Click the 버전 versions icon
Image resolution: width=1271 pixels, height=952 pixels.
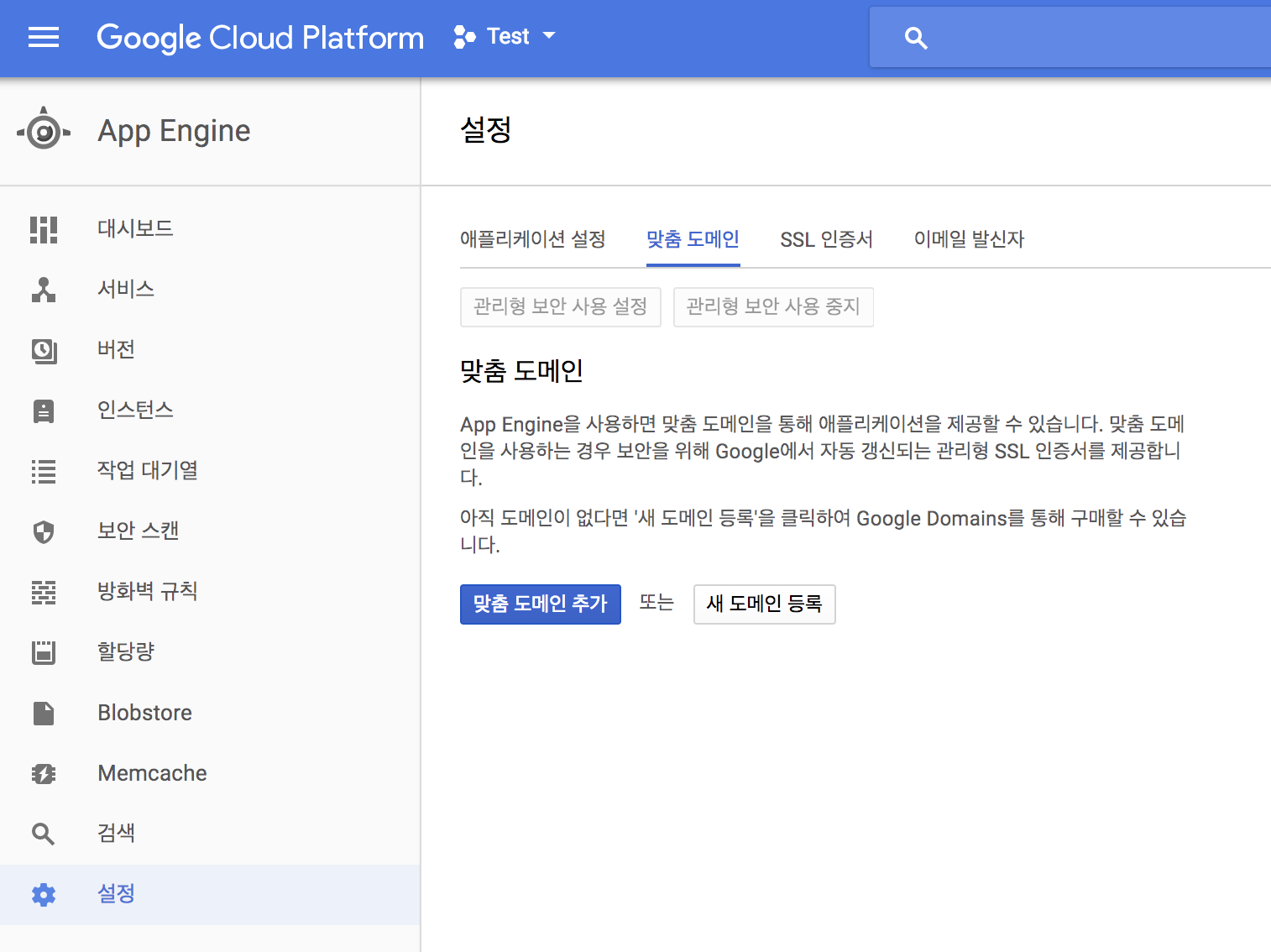pyautogui.click(x=44, y=350)
